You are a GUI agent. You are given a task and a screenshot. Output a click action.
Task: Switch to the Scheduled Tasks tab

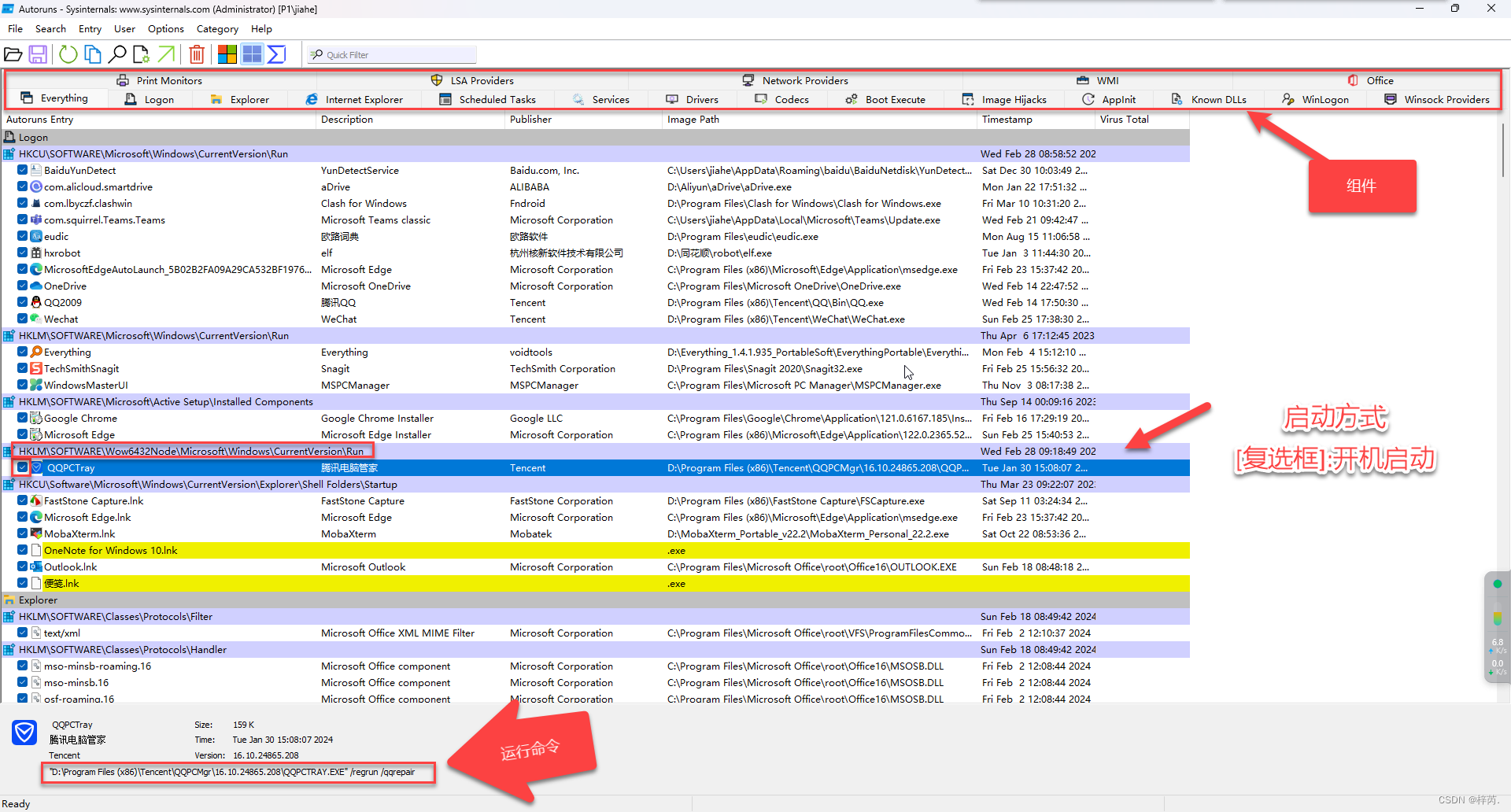click(x=487, y=99)
